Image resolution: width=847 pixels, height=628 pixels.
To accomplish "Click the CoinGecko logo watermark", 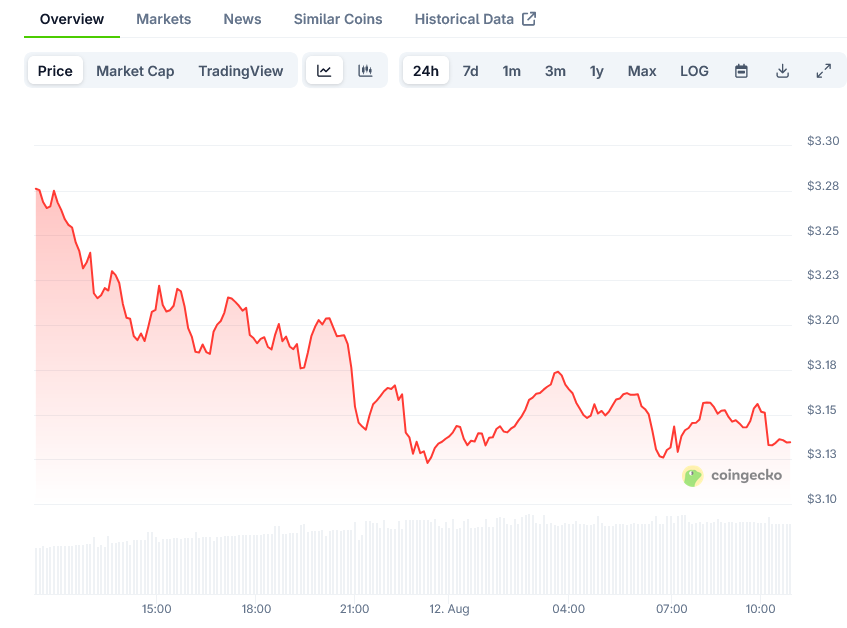I will point(733,476).
